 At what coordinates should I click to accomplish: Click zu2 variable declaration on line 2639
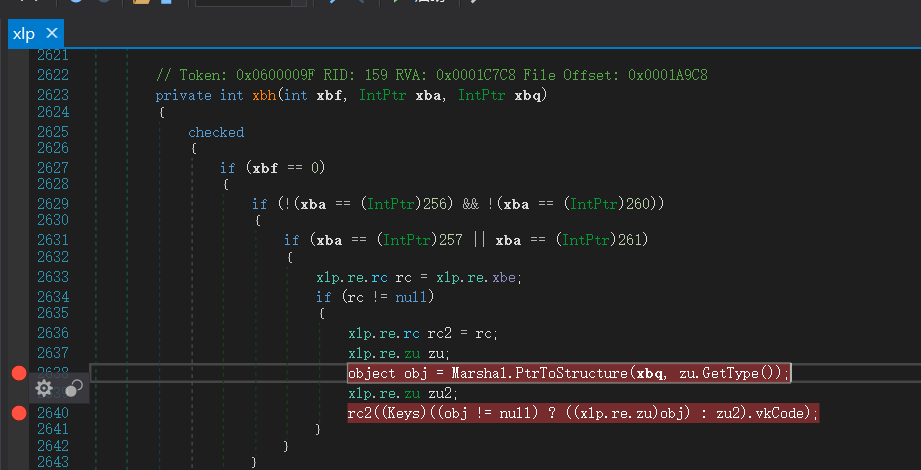click(x=441, y=393)
